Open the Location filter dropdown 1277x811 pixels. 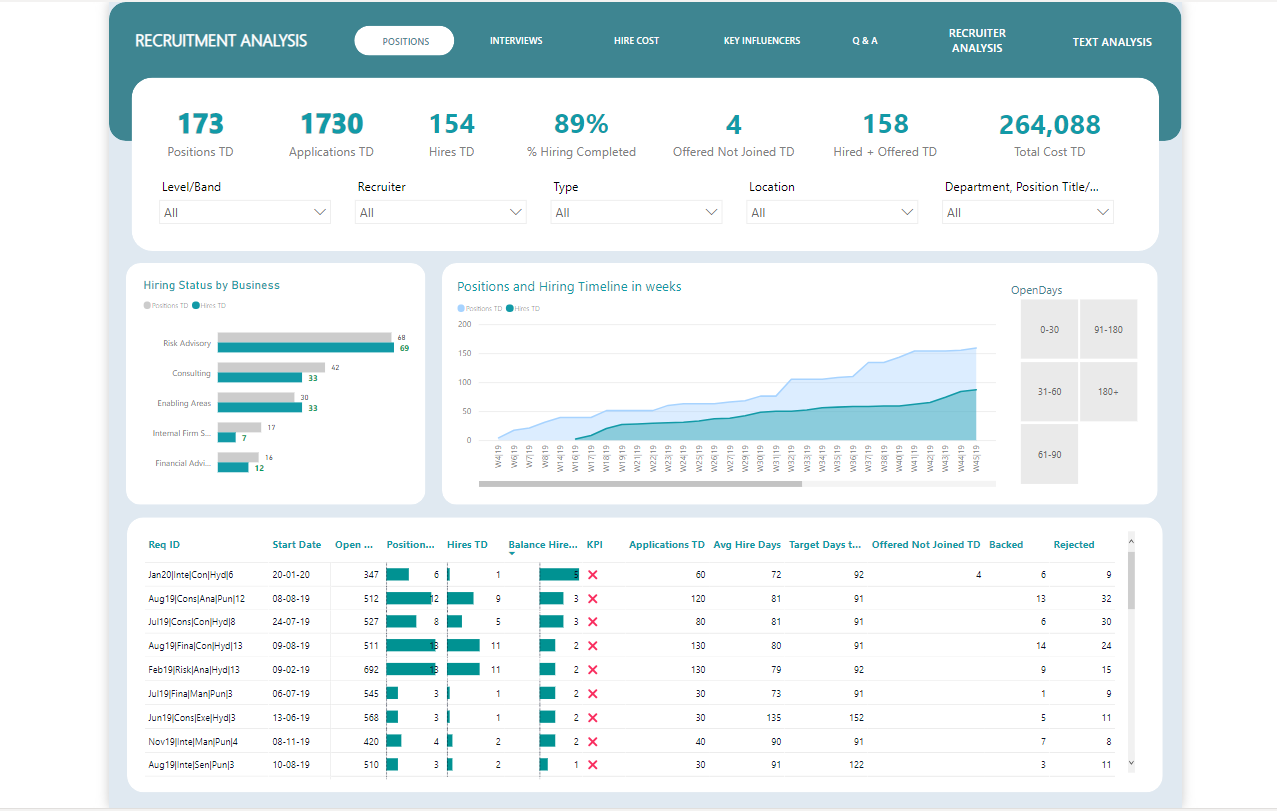[833, 212]
